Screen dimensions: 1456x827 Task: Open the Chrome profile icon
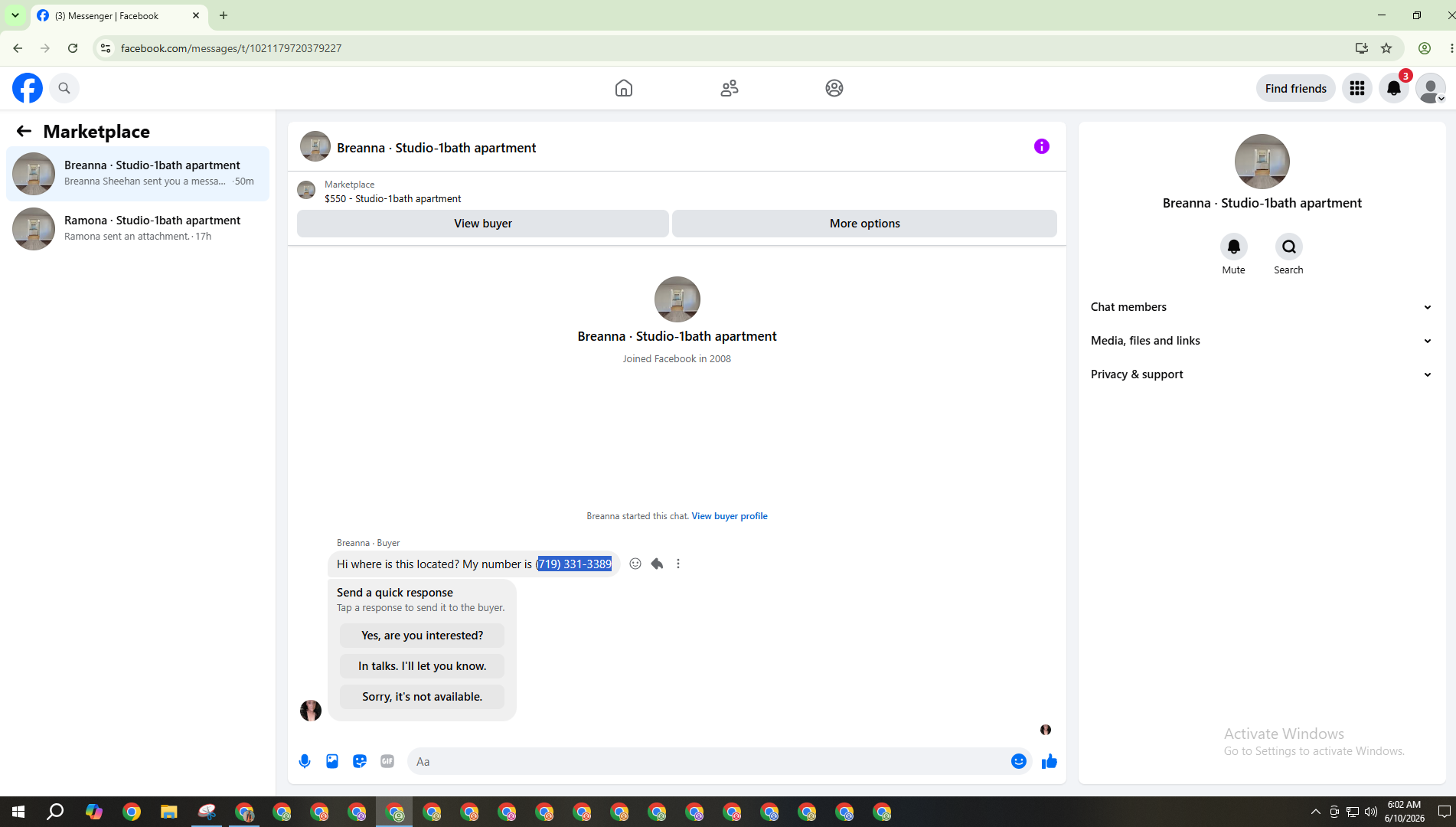pos(1425,48)
